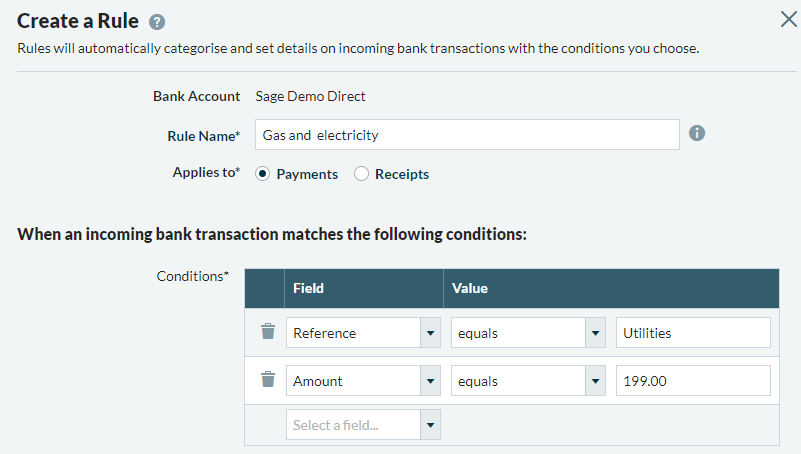The width and height of the screenshot is (801, 454).
Task: Click the Rule Name text field
Action: 467,134
